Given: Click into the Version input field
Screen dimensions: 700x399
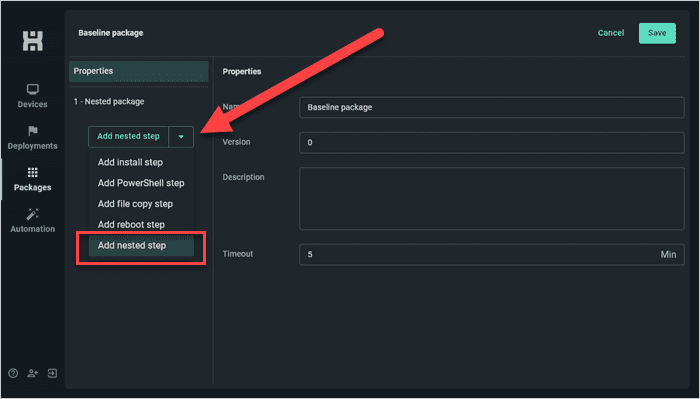Looking at the screenshot, I should pos(492,143).
